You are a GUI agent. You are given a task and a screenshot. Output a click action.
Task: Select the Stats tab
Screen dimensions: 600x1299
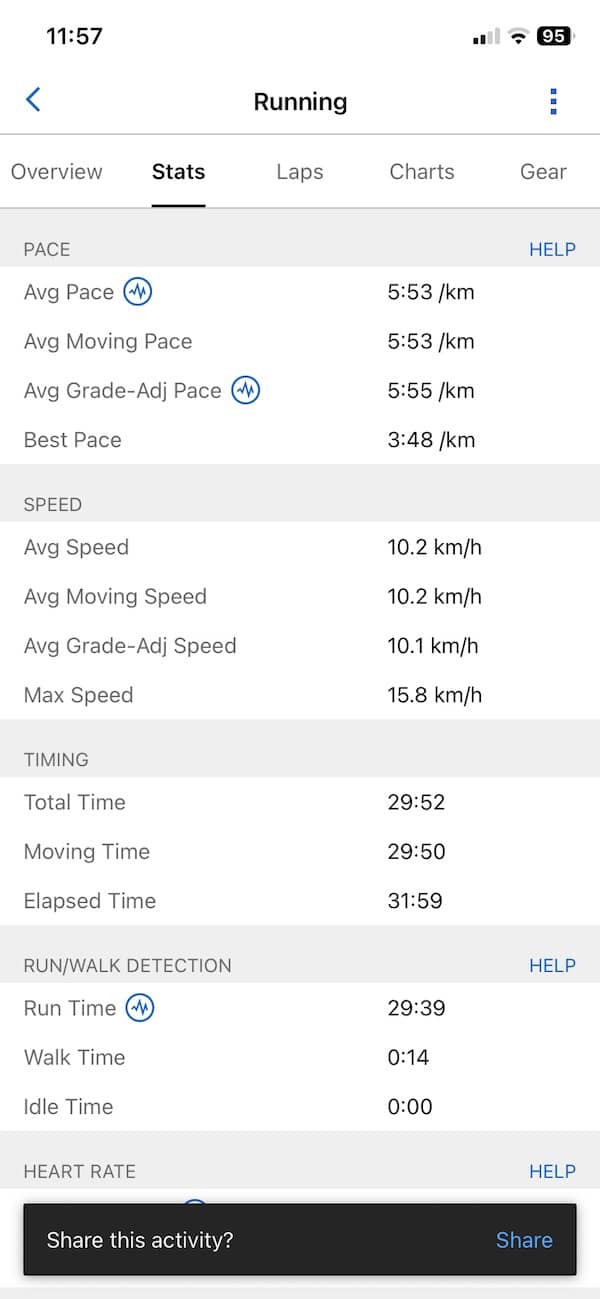tap(178, 172)
